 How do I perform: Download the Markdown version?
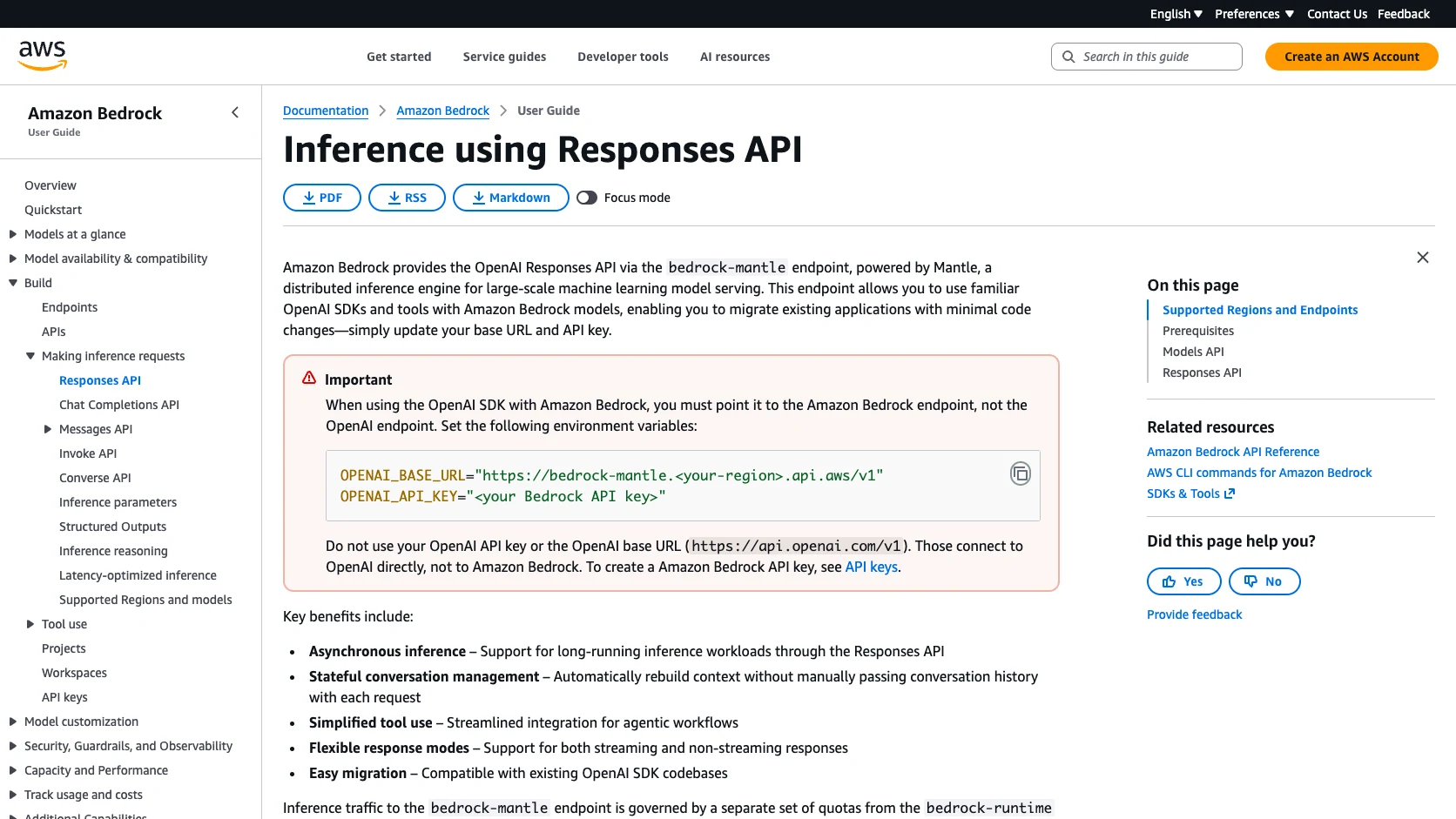pyautogui.click(x=511, y=198)
